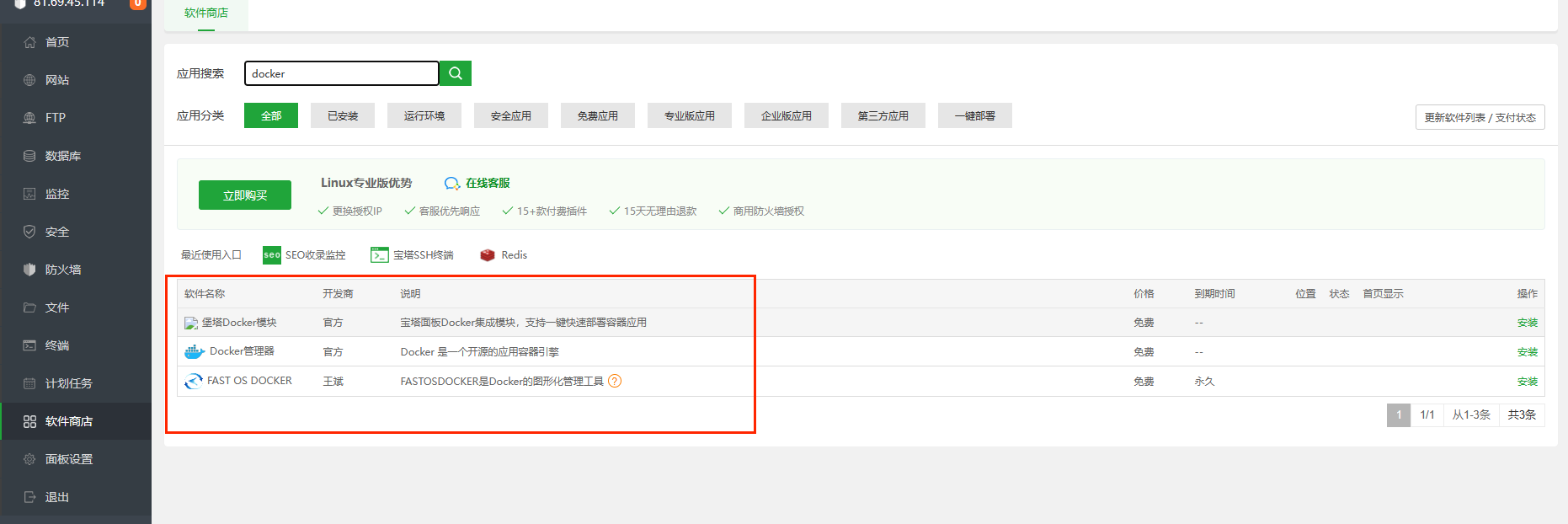The height and width of the screenshot is (524, 1568).
Task: Click the red Redis cube icon
Action: tap(488, 255)
